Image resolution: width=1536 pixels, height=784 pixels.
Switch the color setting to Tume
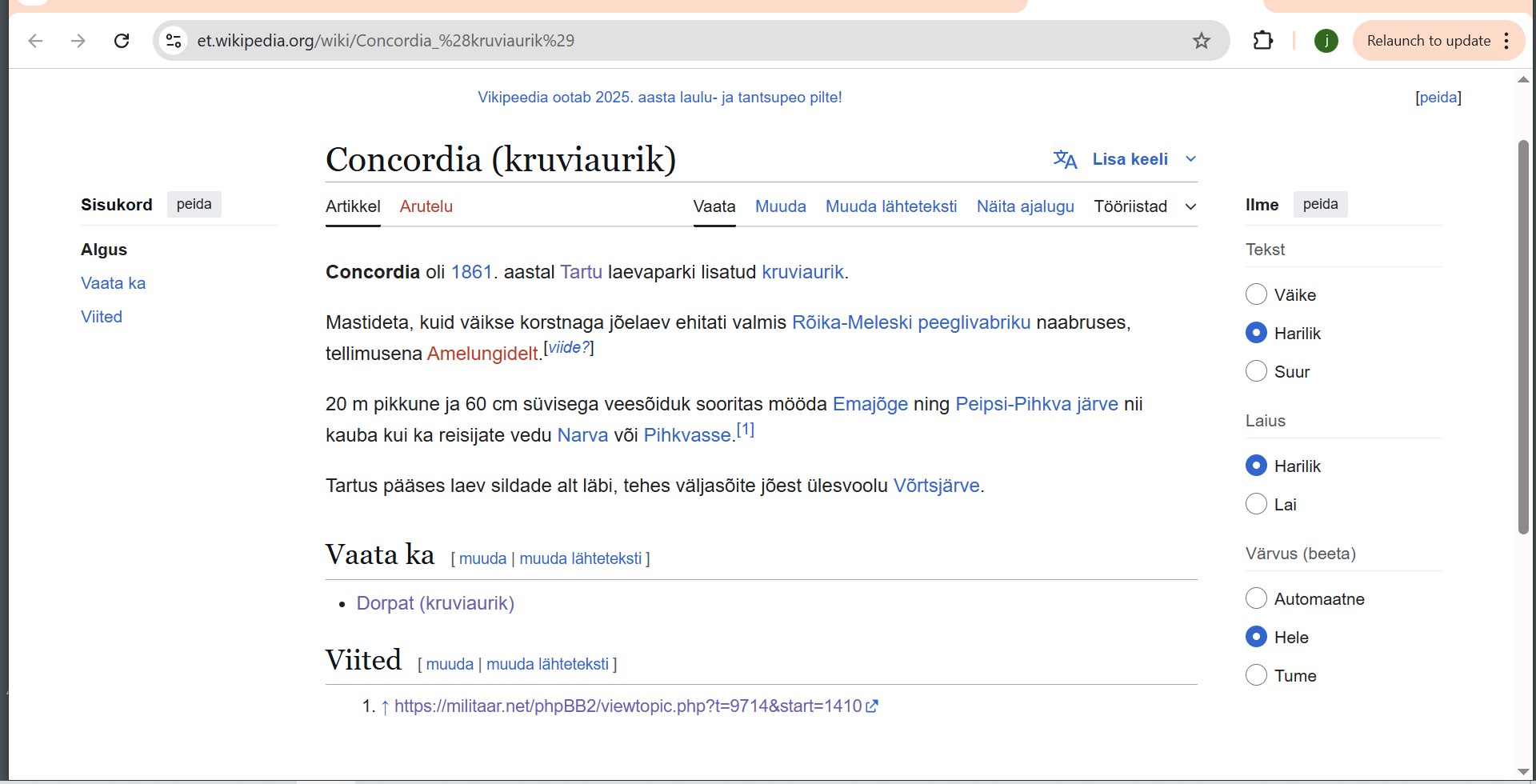point(1256,675)
